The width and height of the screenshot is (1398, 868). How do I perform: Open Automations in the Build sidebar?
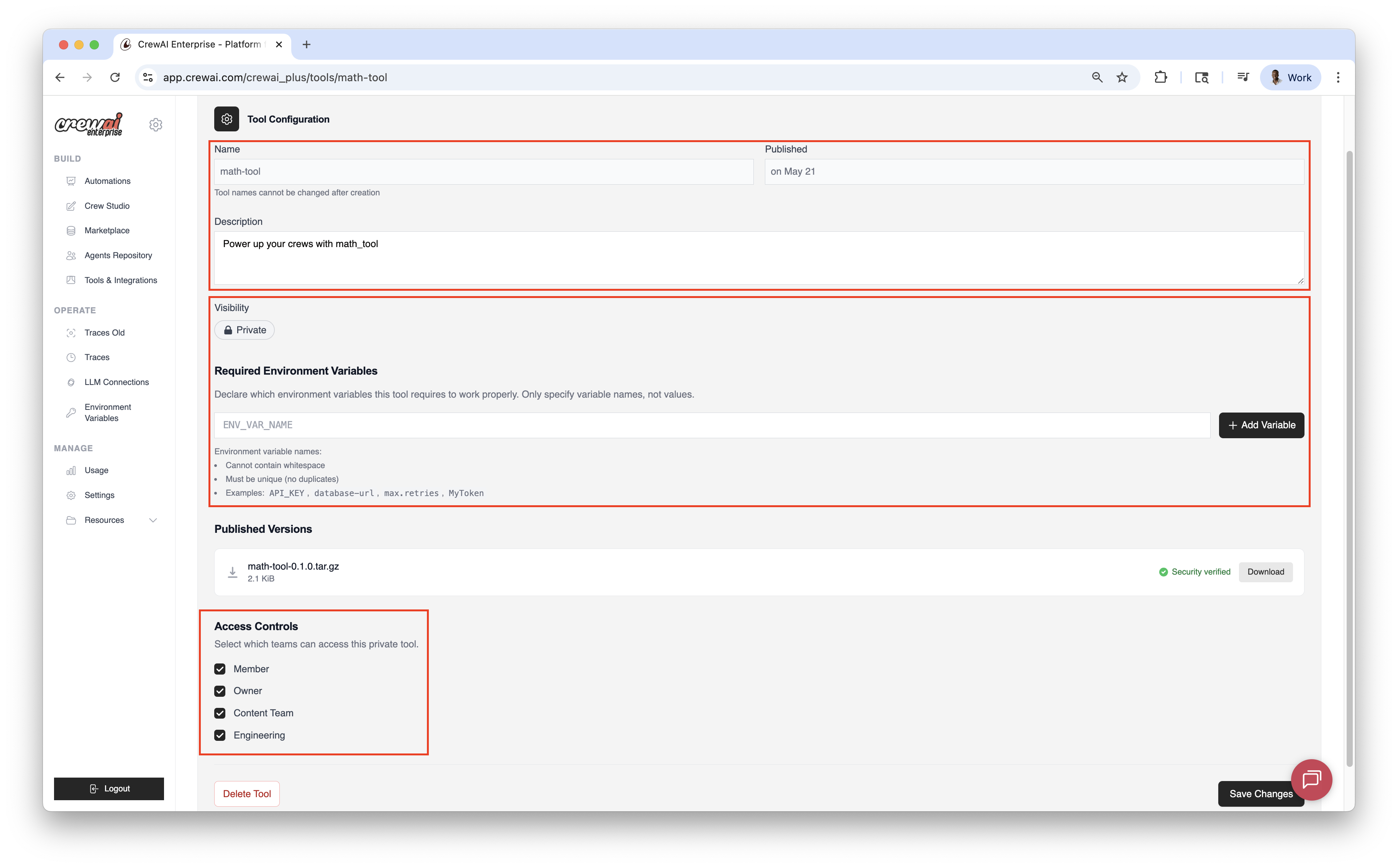pyautogui.click(x=107, y=181)
